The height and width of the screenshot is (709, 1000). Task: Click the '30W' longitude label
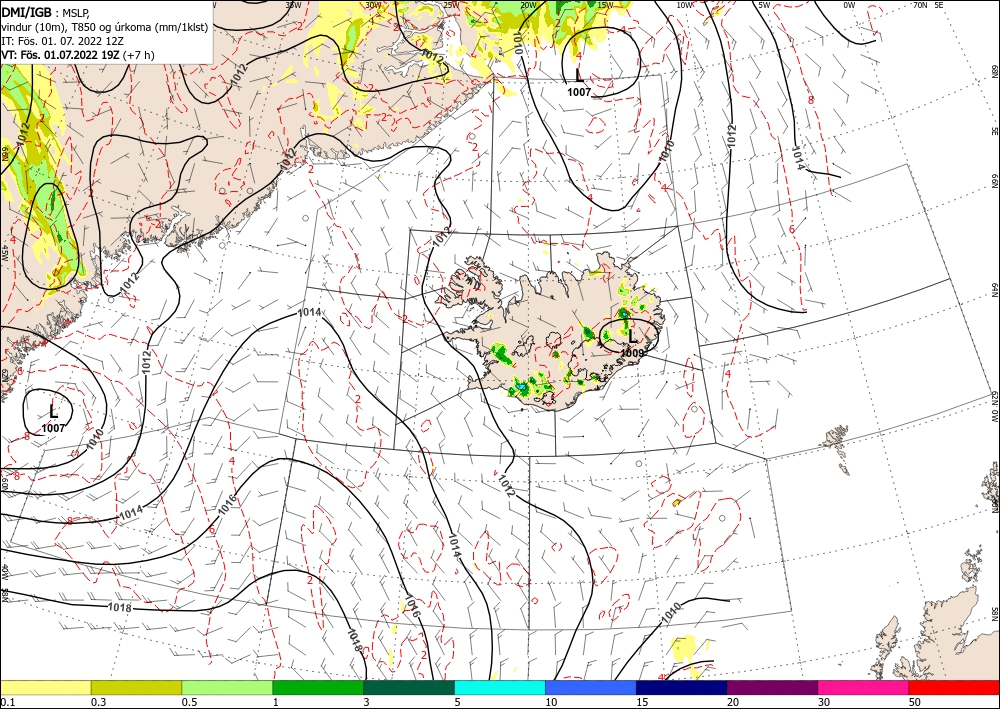pos(373,5)
